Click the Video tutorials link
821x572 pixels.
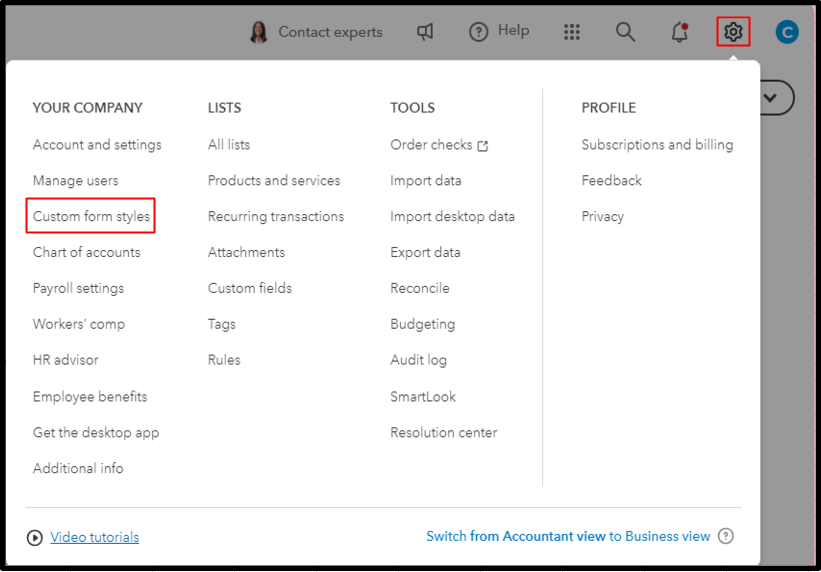95,537
